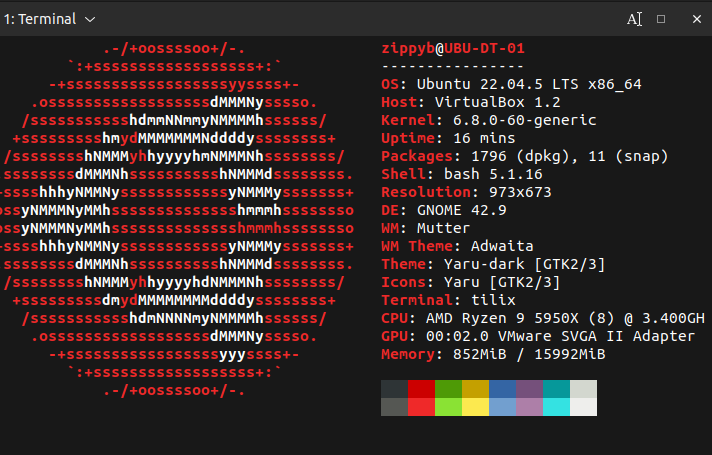Close the terminal pane with the X icon
The width and height of the screenshot is (712, 455).
[697, 19]
